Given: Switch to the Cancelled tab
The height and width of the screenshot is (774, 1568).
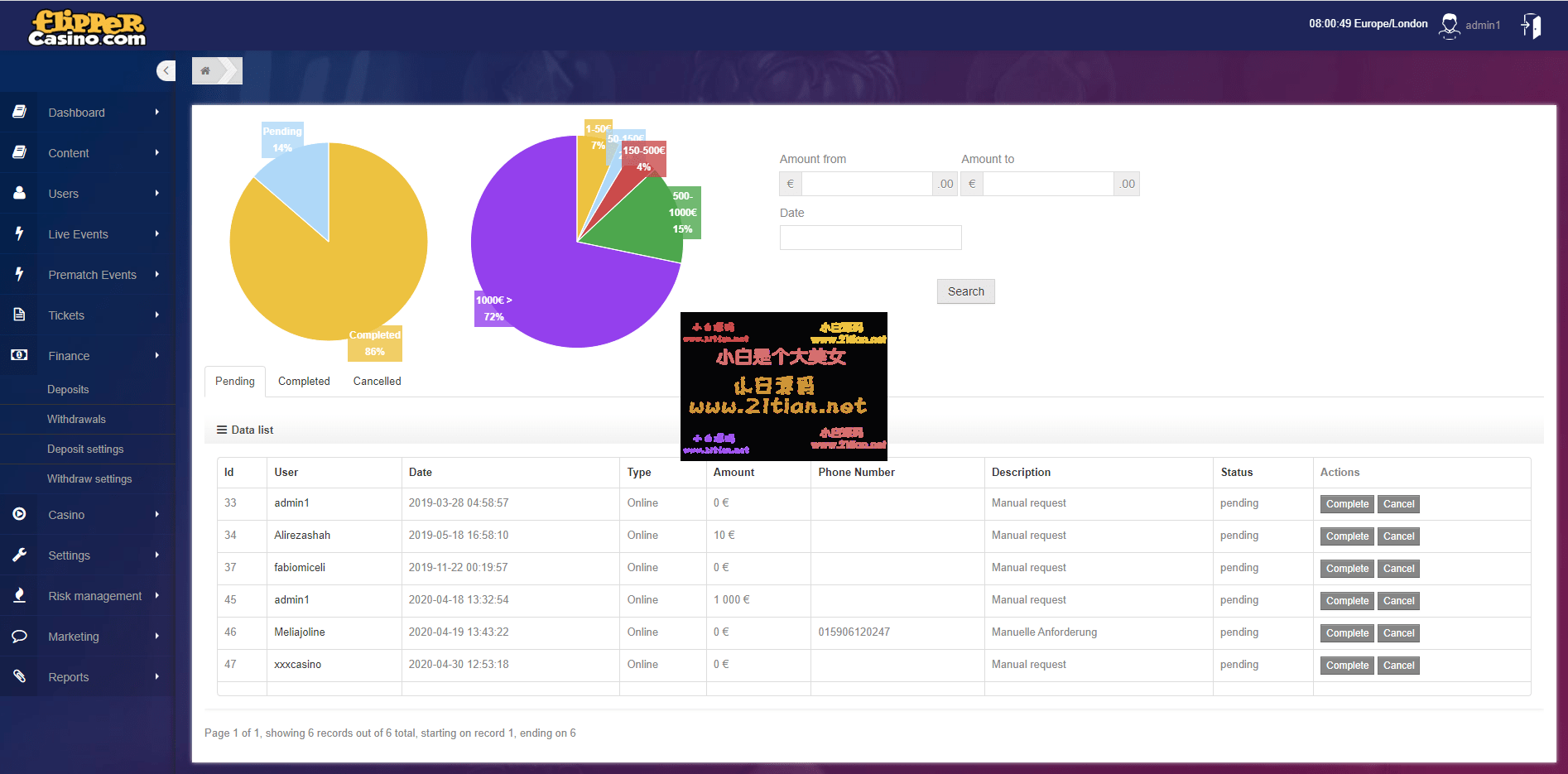Looking at the screenshot, I should (x=377, y=382).
